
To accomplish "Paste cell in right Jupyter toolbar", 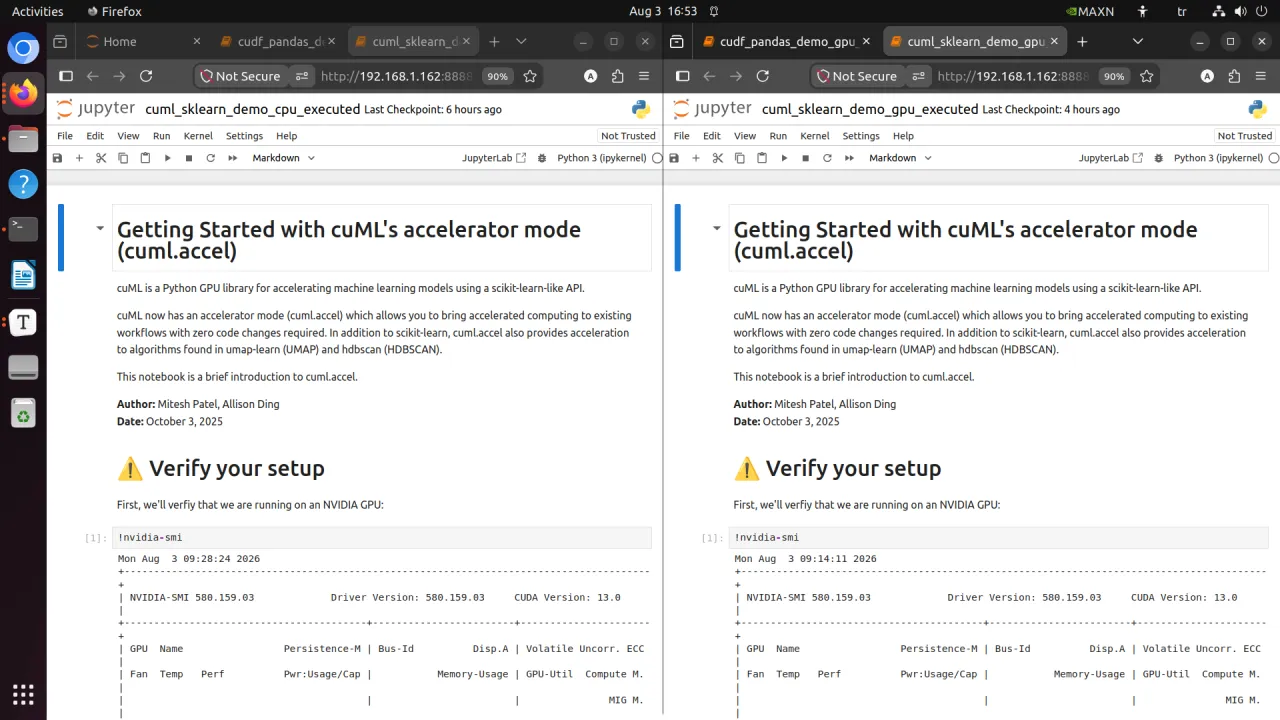I will click(762, 158).
